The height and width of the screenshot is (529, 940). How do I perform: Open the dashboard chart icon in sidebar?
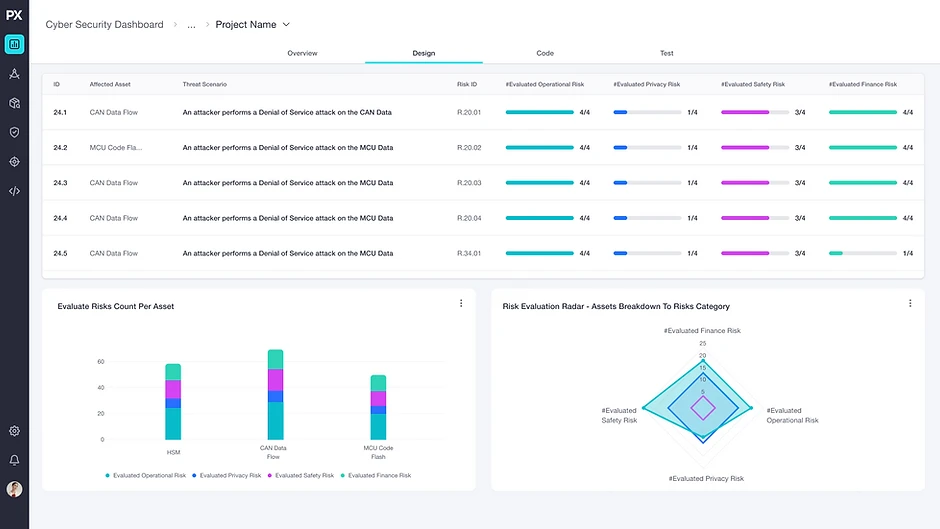tap(14, 44)
